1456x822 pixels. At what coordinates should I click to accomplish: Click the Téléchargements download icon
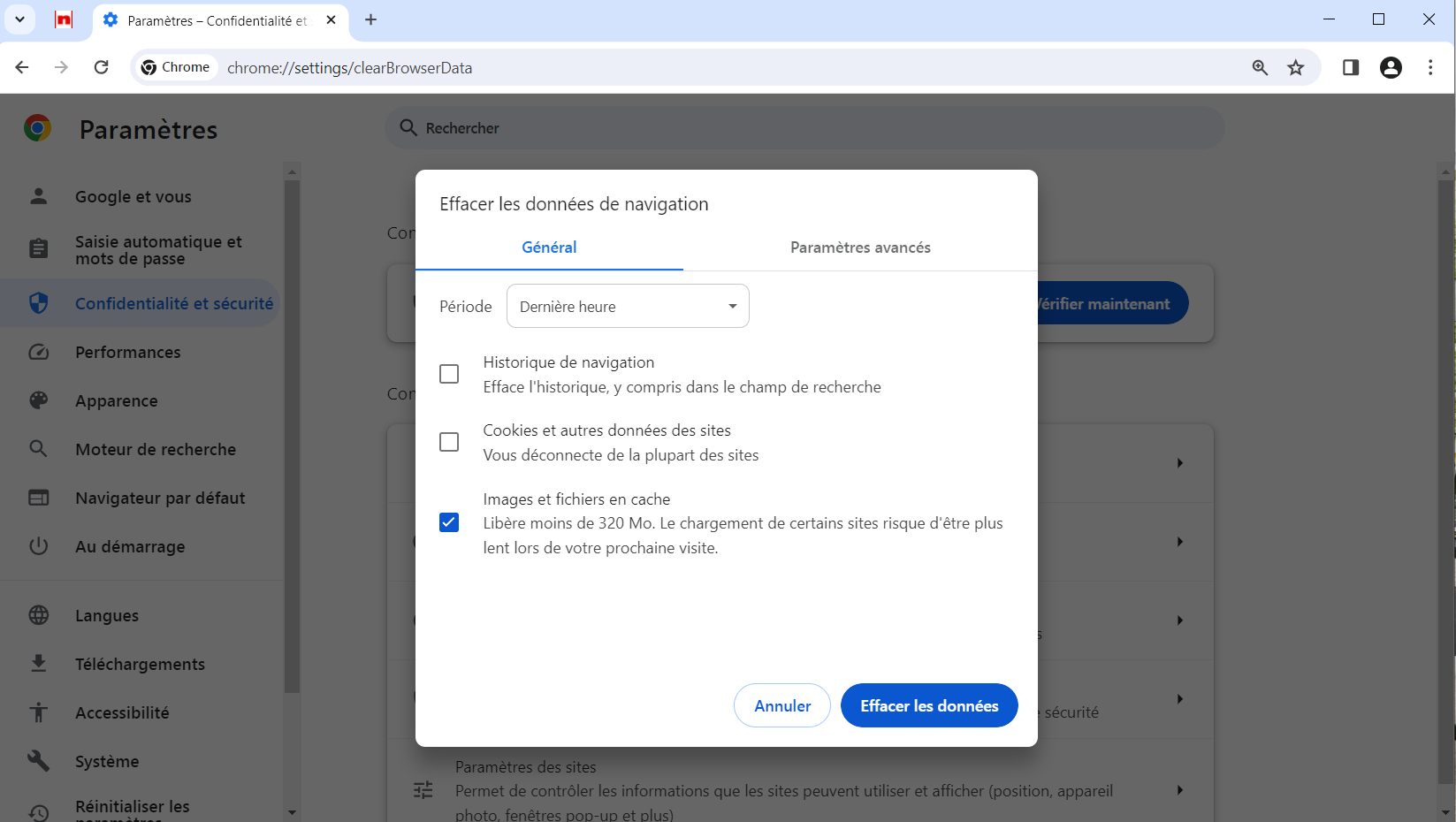39,664
